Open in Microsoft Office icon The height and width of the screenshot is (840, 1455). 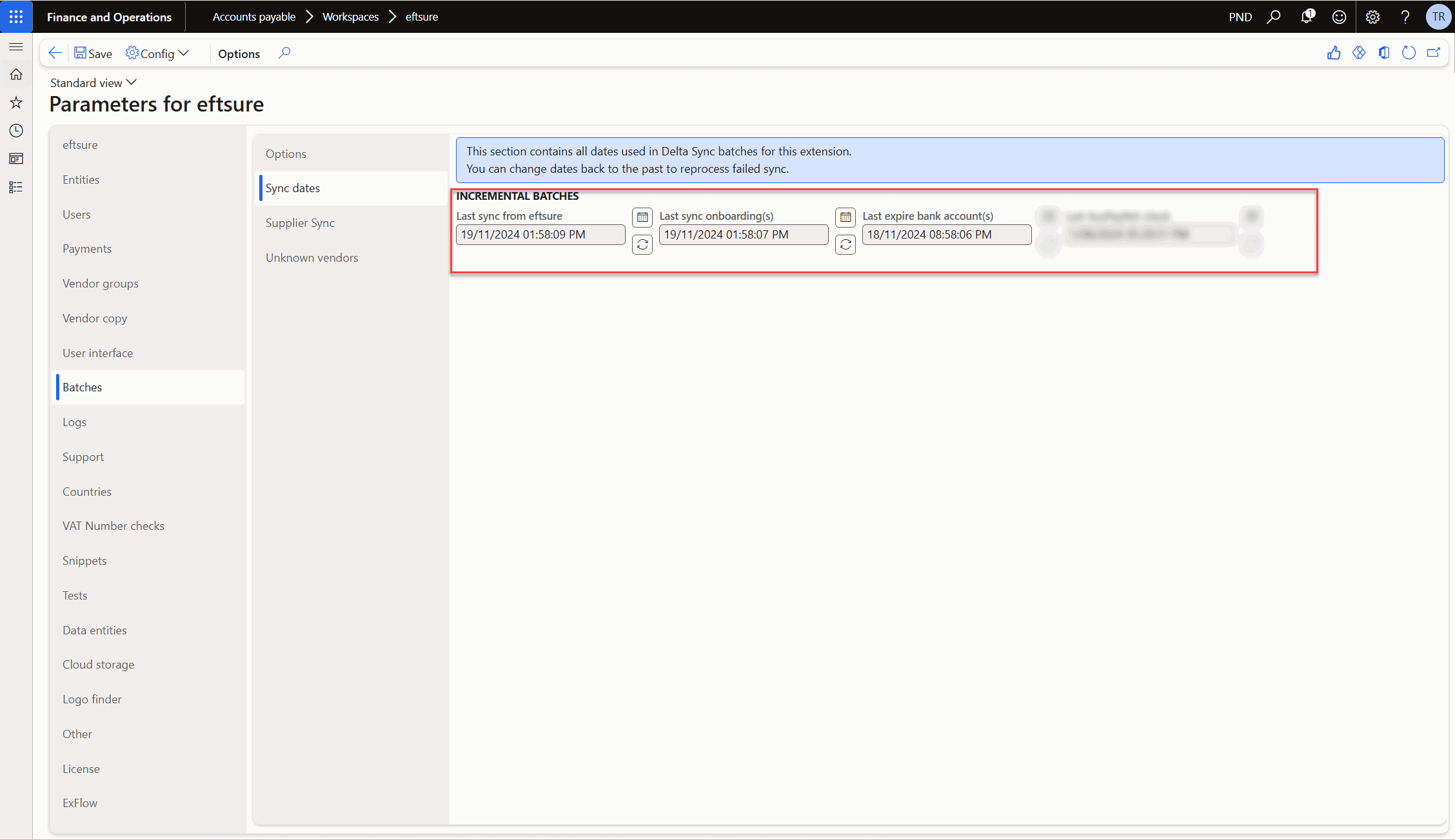click(1383, 53)
